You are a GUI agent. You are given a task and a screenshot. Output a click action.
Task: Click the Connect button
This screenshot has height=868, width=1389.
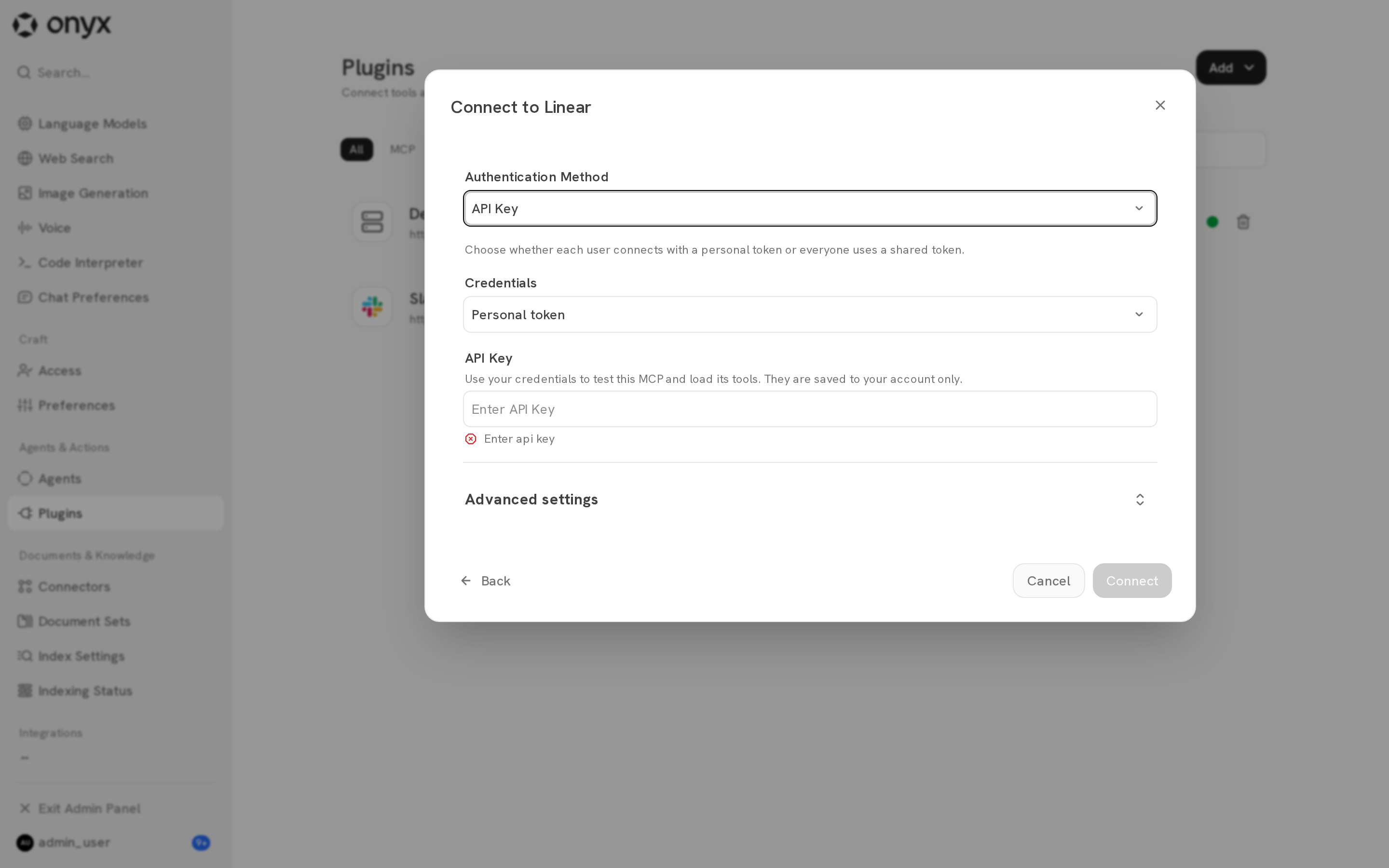1132,581
